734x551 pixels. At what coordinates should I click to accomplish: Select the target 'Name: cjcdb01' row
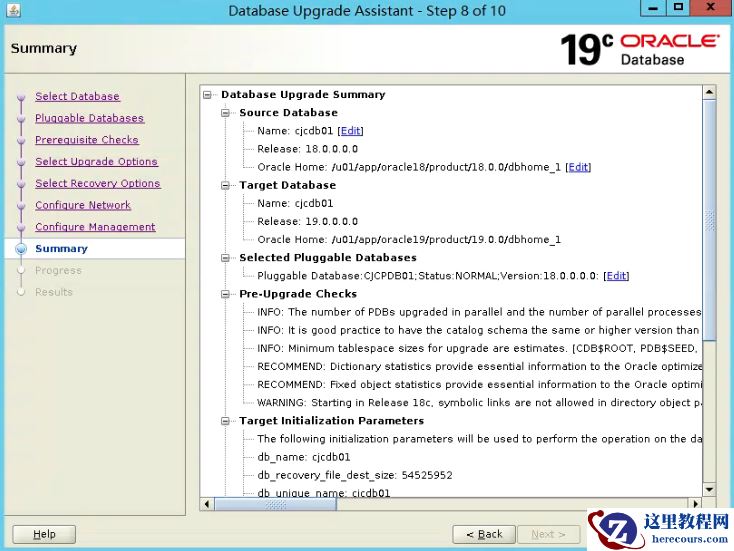[295, 204]
